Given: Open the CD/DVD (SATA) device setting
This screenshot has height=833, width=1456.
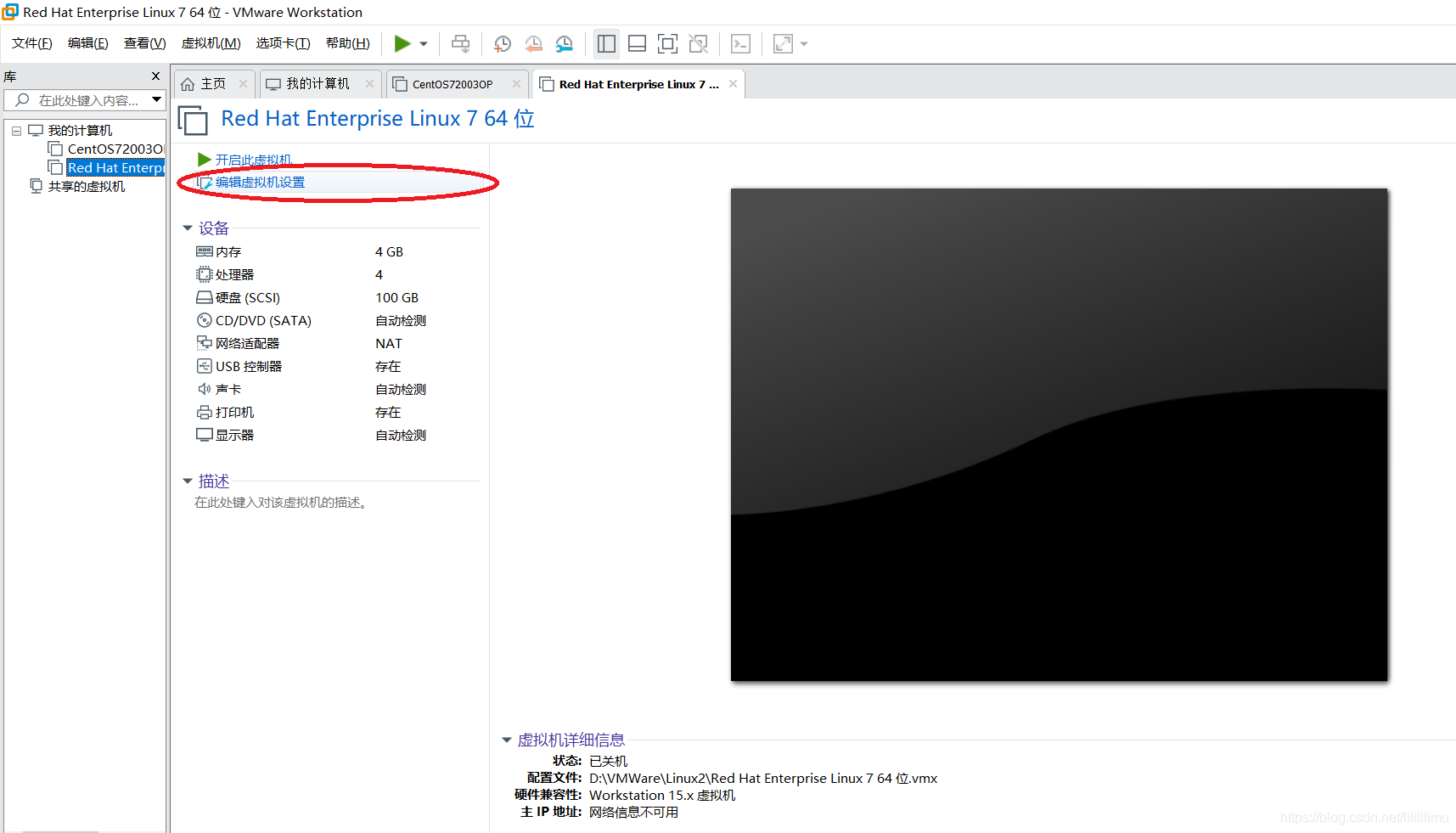Looking at the screenshot, I should click(254, 321).
